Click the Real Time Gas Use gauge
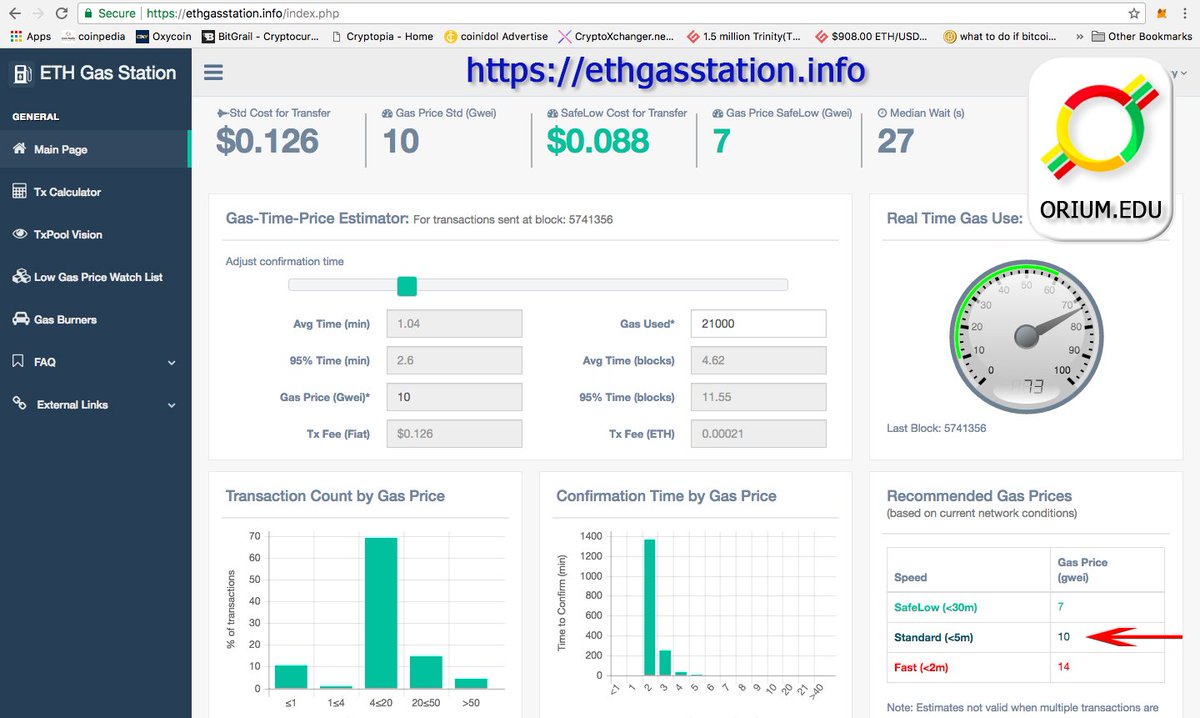The image size is (1200, 718). coord(1026,335)
